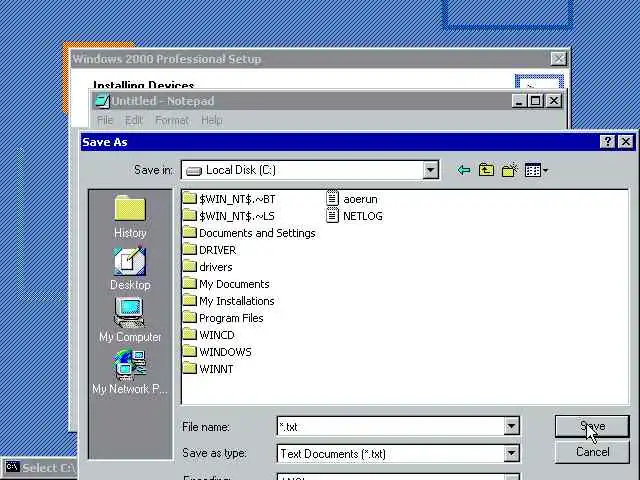Image resolution: width=640 pixels, height=480 pixels.
Task: Open My Network Places shortcut
Action: tap(130, 372)
